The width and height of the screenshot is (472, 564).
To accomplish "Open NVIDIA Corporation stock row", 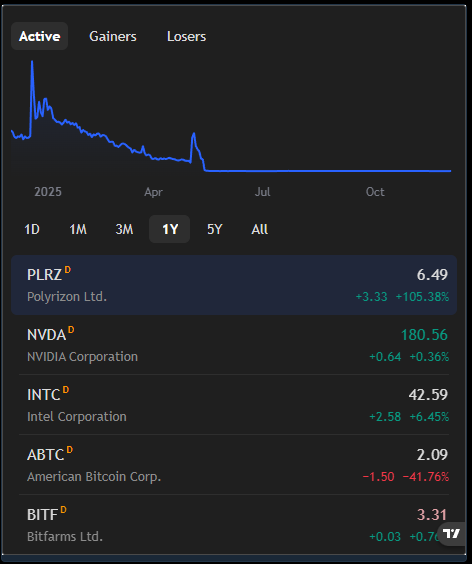I will click(x=234, y=345).
